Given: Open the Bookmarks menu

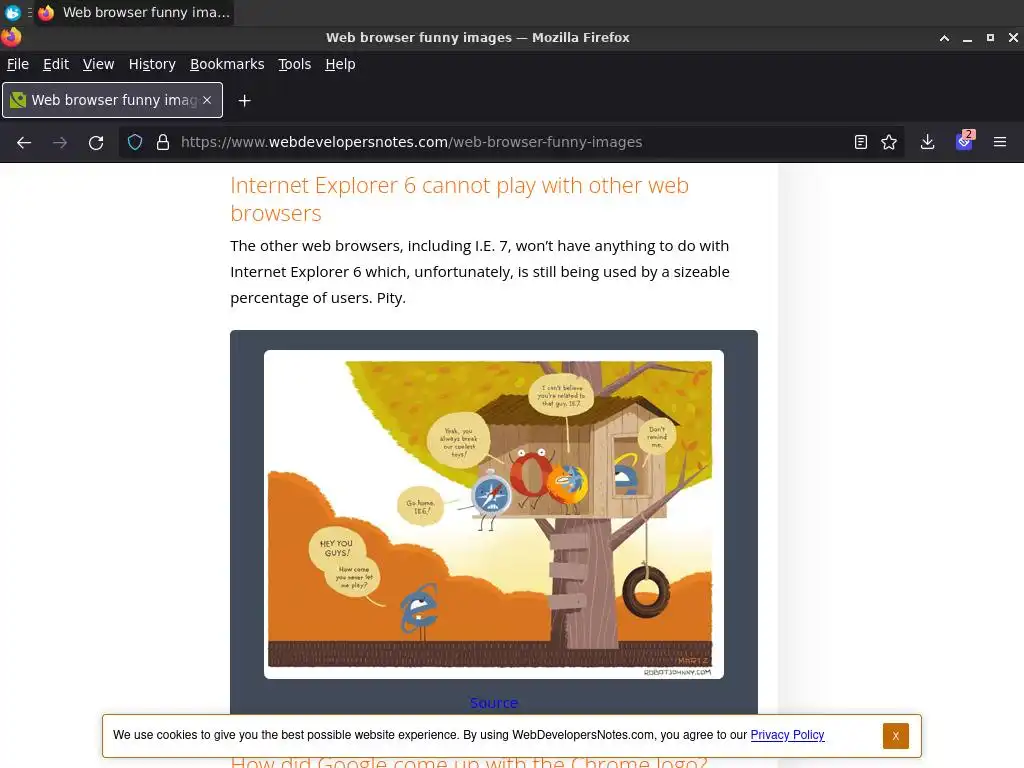Looking at the screenshot, I should click(227, 64).
